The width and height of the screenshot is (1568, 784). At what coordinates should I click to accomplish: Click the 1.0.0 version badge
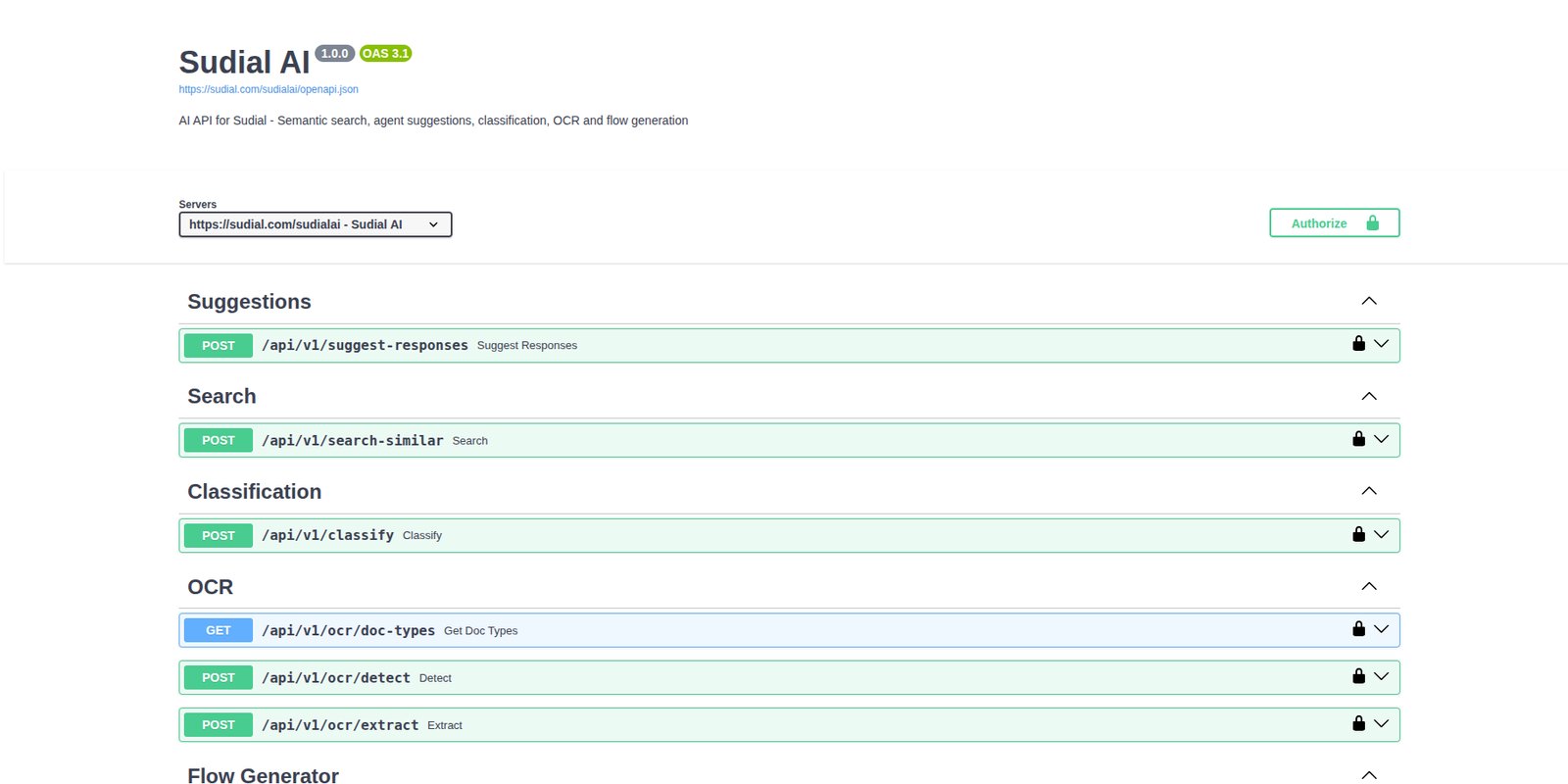334,53
